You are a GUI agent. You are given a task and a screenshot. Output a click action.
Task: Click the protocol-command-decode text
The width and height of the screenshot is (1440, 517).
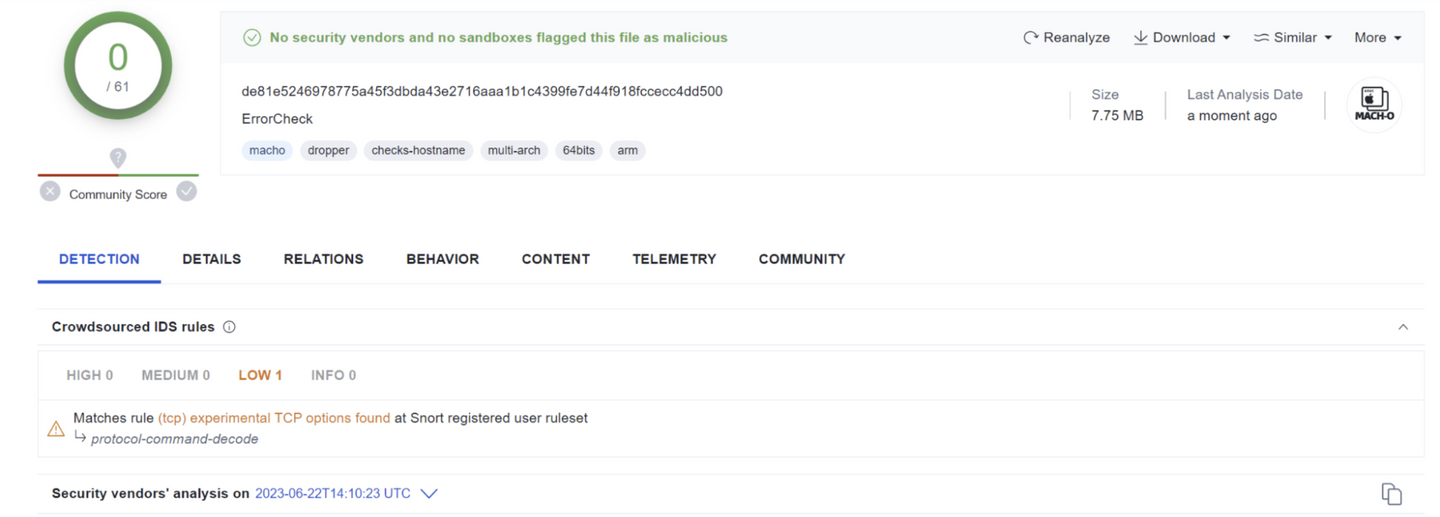pyautogui.click(x=175, y=439)
